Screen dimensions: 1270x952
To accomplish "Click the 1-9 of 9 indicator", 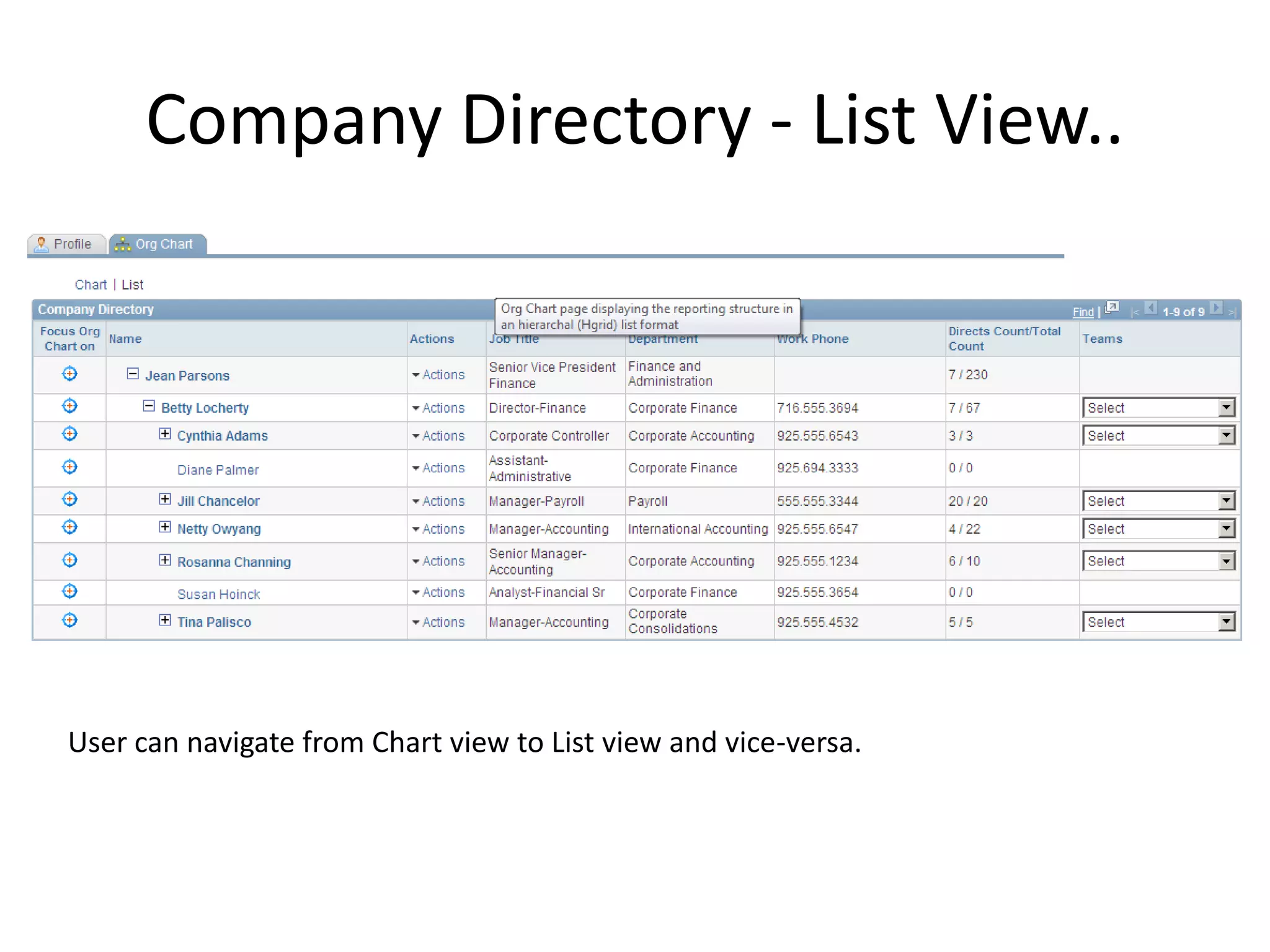I will point(1183,312).
